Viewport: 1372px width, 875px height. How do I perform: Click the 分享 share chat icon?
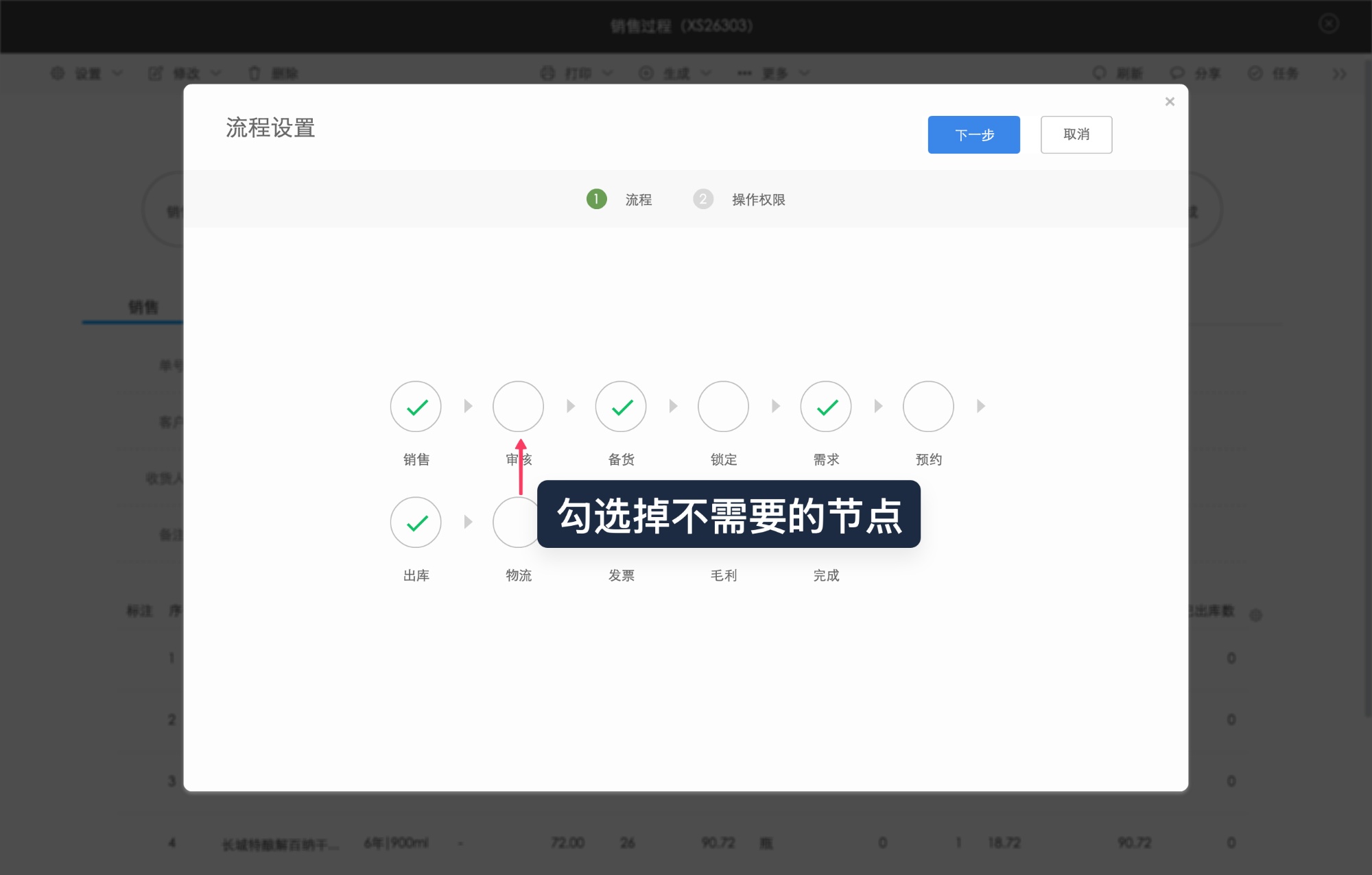point(1178,73)
